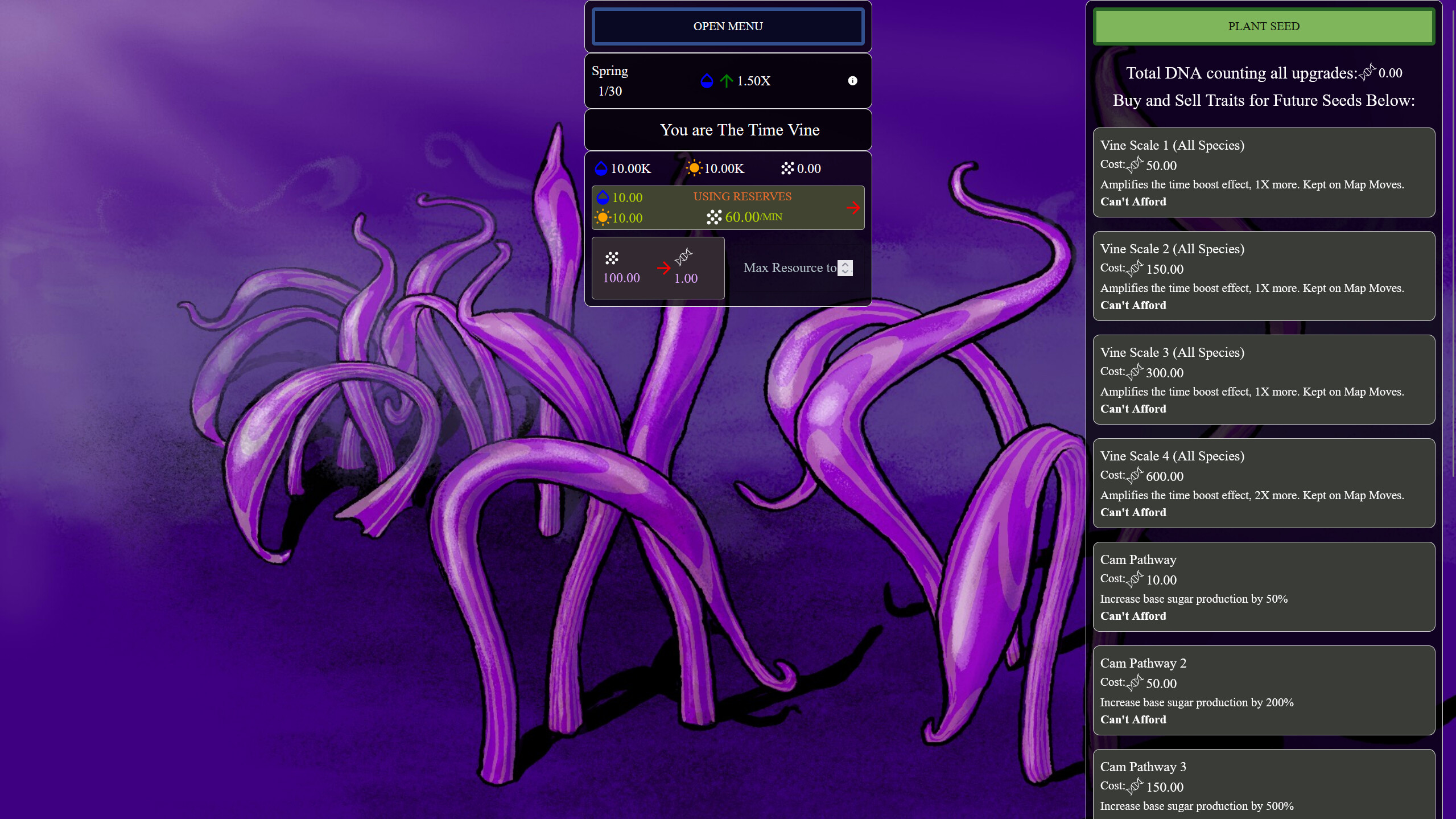The height and width of the screenshot is (819, 1456).
Task: Click the white sugar crystals resource icon
Action: tap(788, 168)
